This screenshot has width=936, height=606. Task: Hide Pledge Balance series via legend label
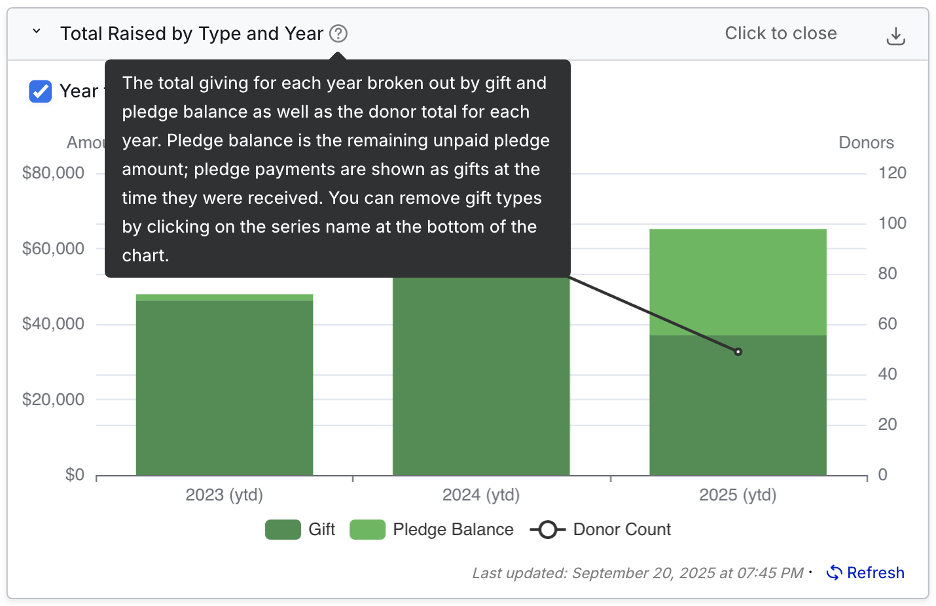point(453,530)
